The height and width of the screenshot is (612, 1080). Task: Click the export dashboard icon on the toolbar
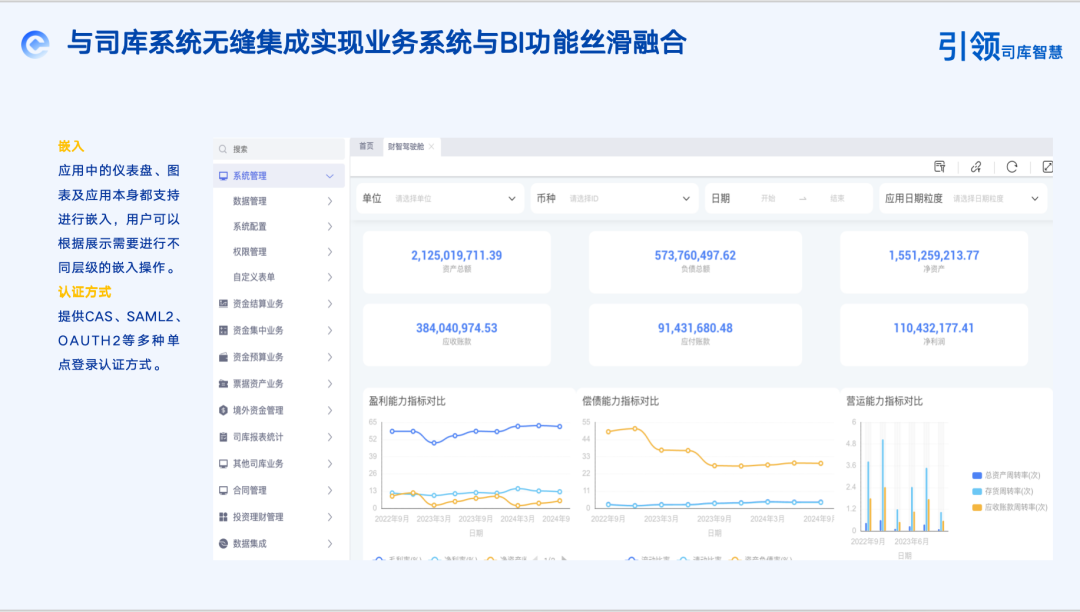point(940,168)
